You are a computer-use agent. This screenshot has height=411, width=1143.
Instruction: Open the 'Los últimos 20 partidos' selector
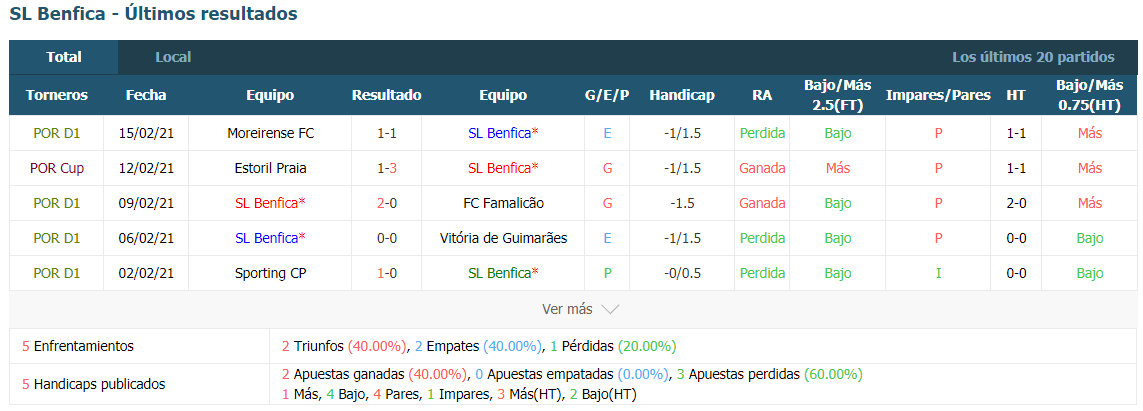pyautogui.click(x=1033, y=57)
